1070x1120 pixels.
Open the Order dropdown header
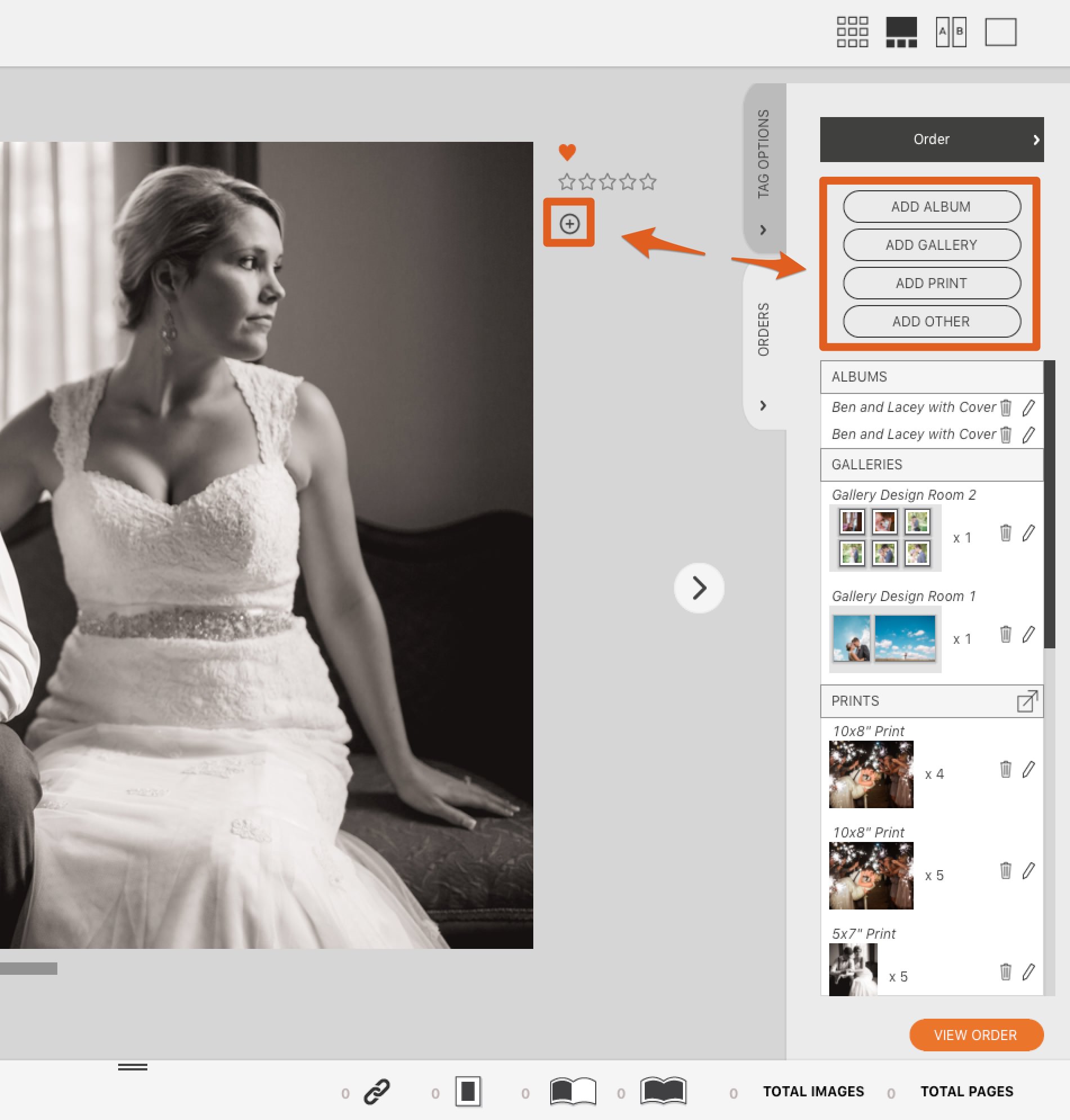pos(932,139)
